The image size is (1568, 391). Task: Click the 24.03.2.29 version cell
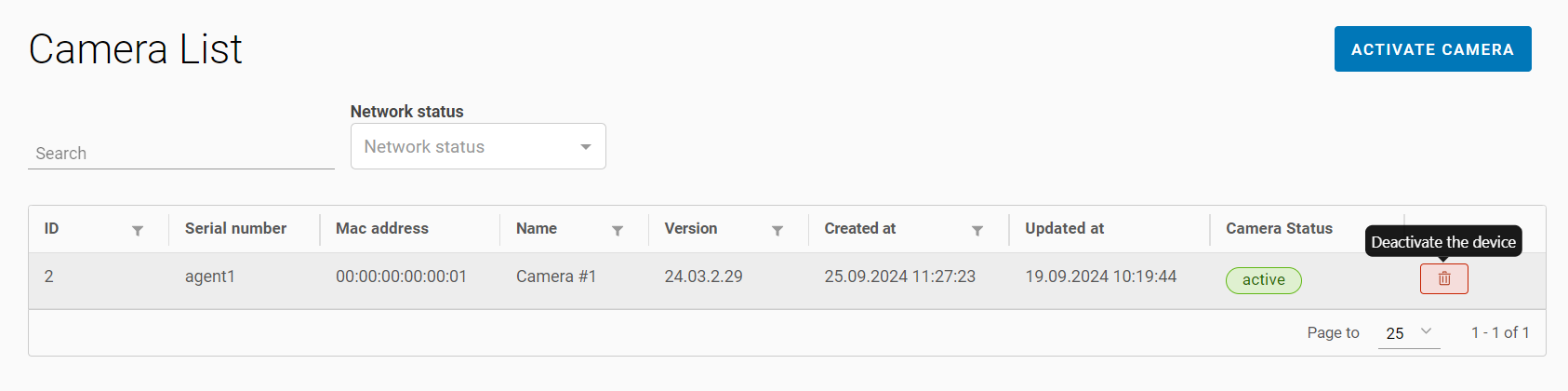pos(703,276)
